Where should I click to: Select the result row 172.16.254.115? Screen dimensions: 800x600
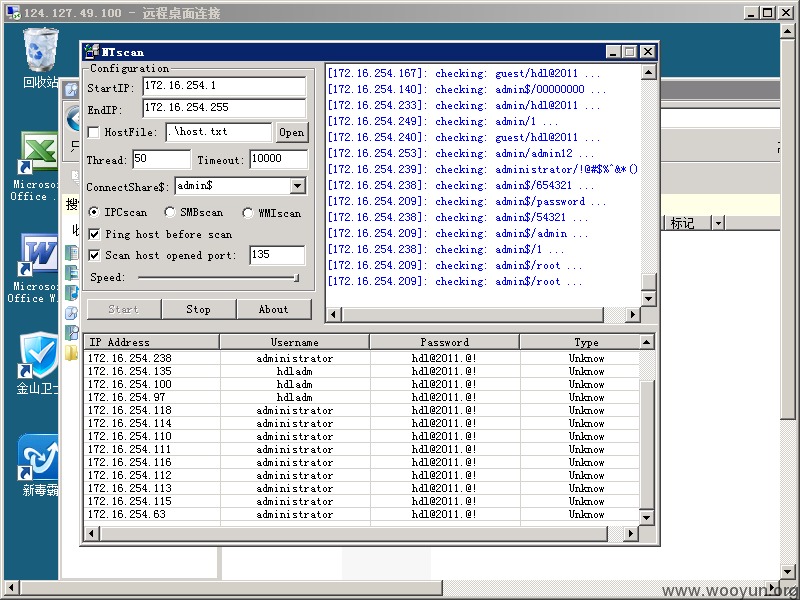click(362, 501)
